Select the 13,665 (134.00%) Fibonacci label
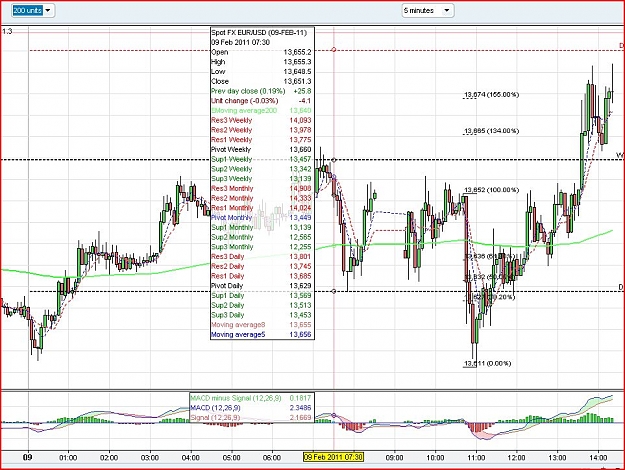This screenshot has height=470, width=625. click(x=491, y=131)
